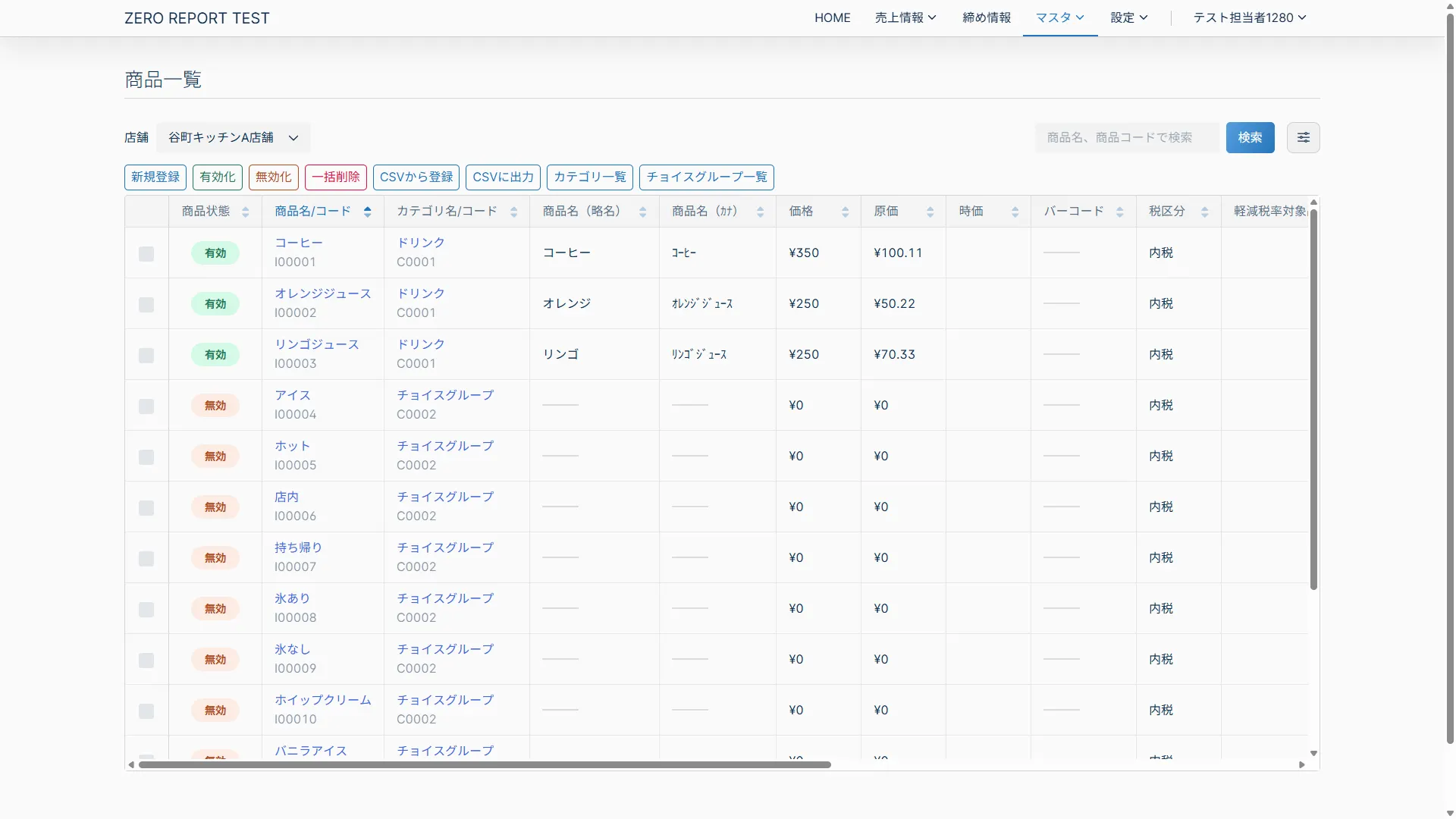The image size is (1456, 819).
Task: Open the オレンジジュース product link
Action: pos(322,293)
